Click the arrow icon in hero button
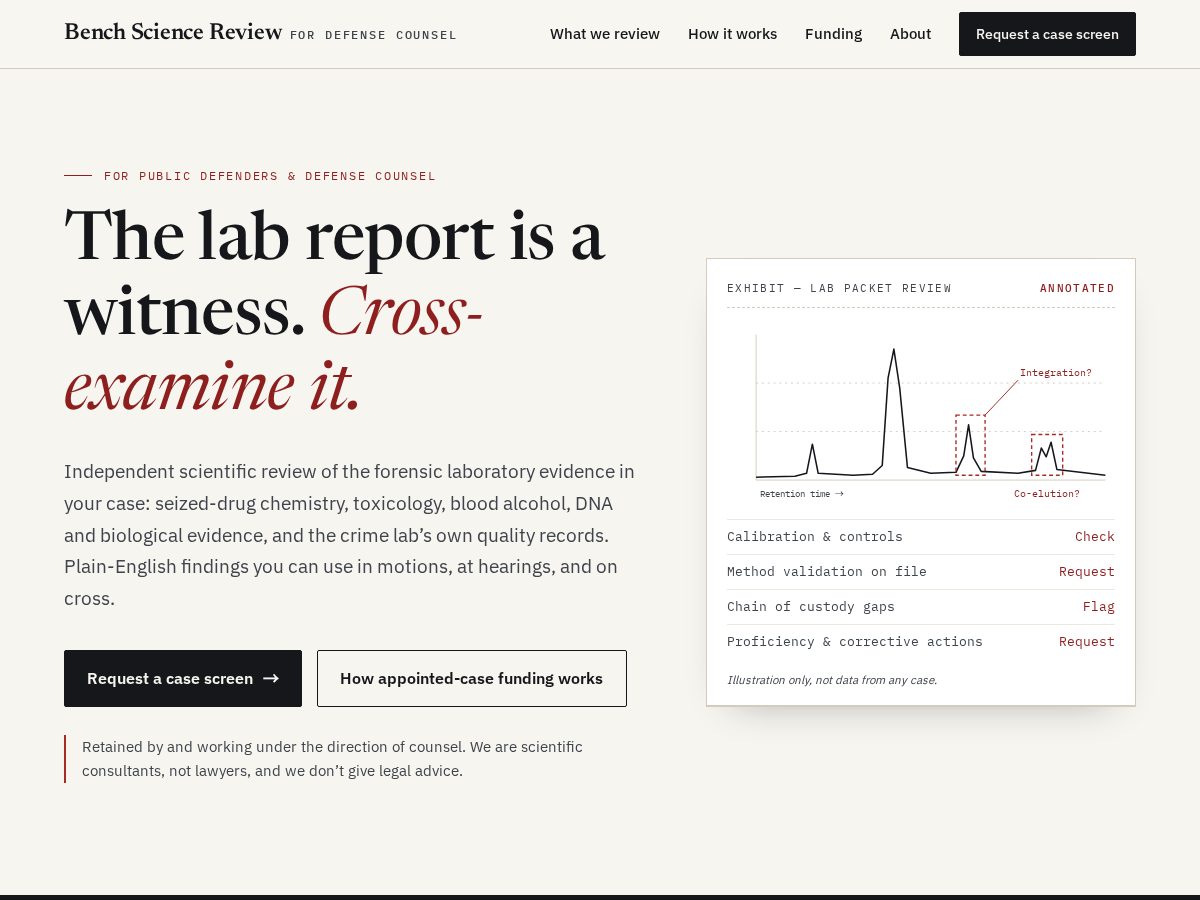 click(x=271, y=678)
